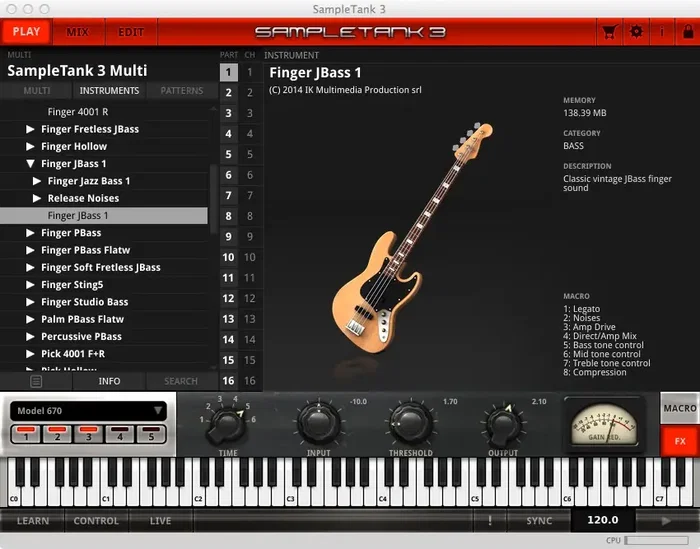Click the info 'i' icon

(662, 32)
